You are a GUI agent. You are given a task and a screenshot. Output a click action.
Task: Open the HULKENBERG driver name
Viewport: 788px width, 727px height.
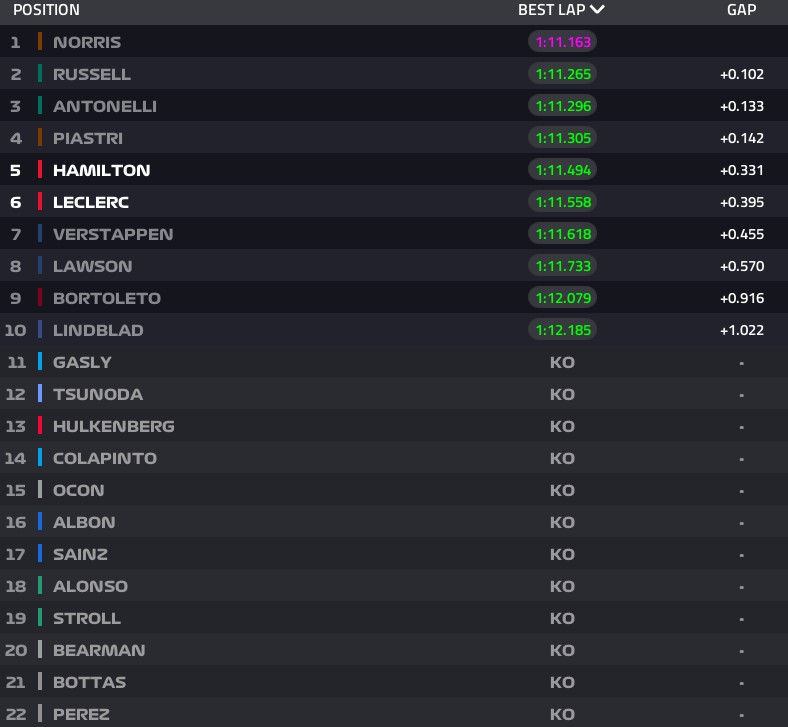tap(114, 426)
